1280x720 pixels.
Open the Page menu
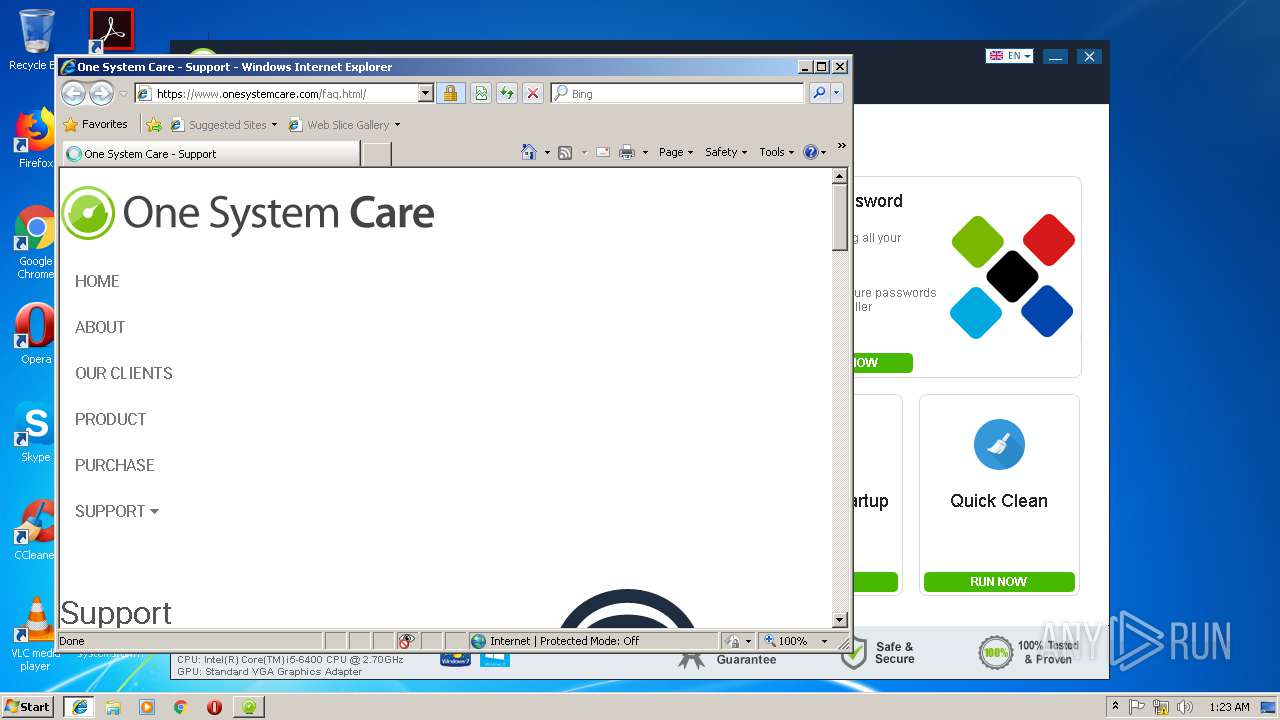coord(675,152)
